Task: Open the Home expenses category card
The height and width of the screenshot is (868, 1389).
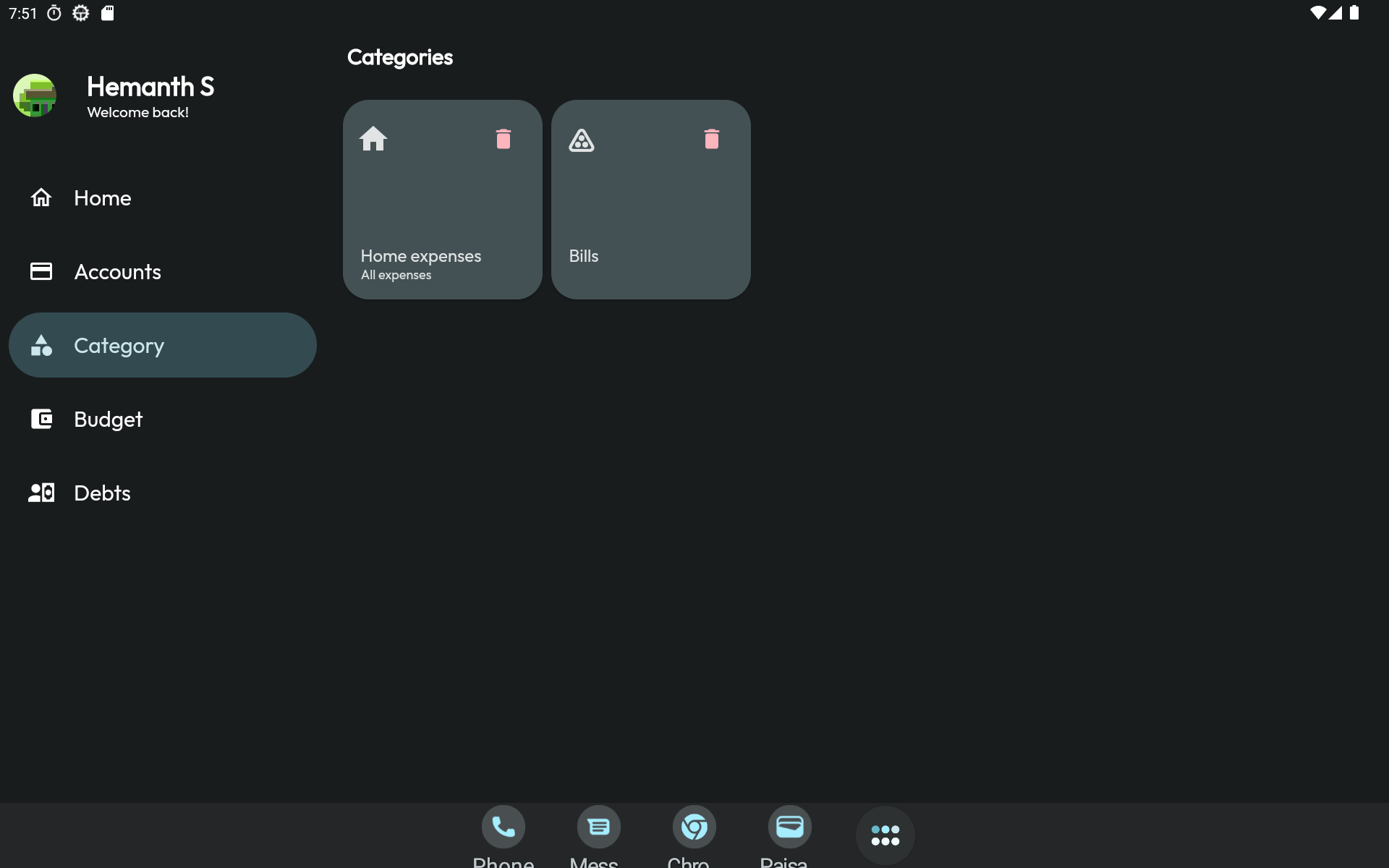Action: coord(441,217)
